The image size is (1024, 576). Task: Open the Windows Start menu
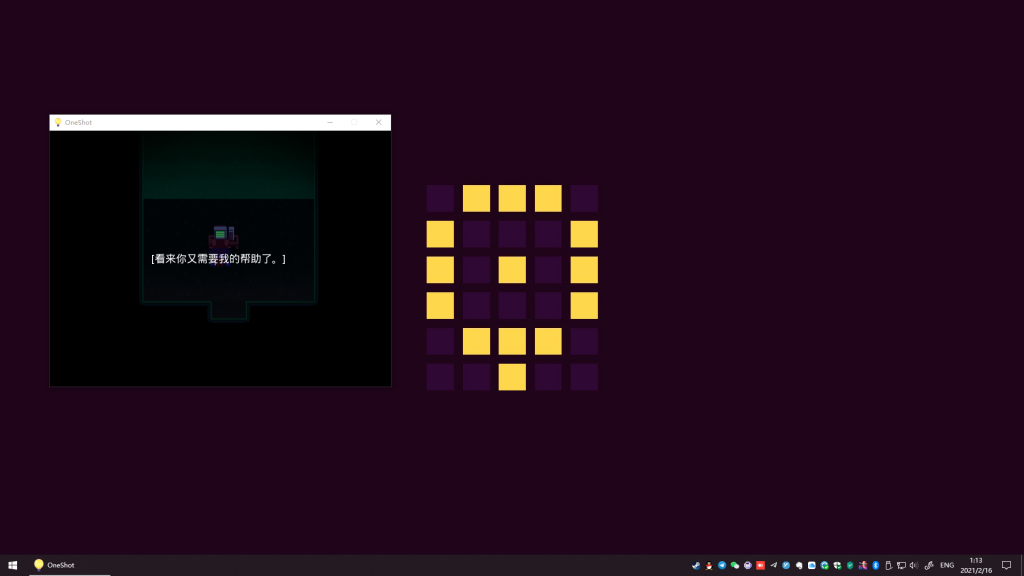click(x=12, y=566)
